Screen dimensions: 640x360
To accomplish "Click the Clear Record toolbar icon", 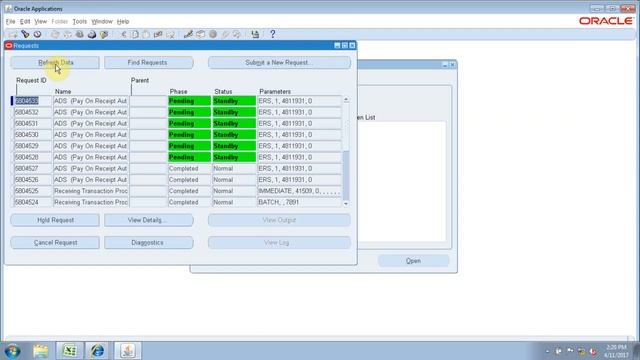I will click(158, 34).
